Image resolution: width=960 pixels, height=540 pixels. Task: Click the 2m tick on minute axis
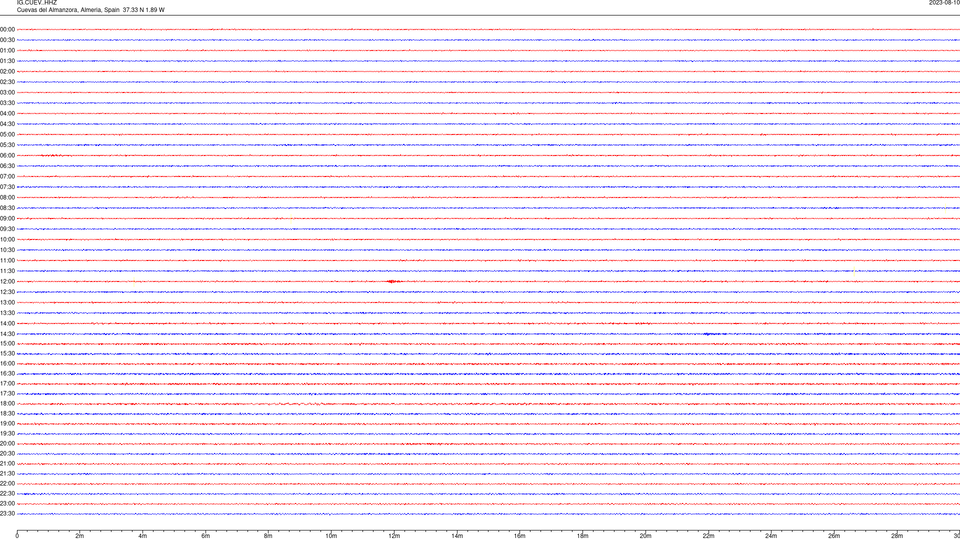[x=80, y=536]
